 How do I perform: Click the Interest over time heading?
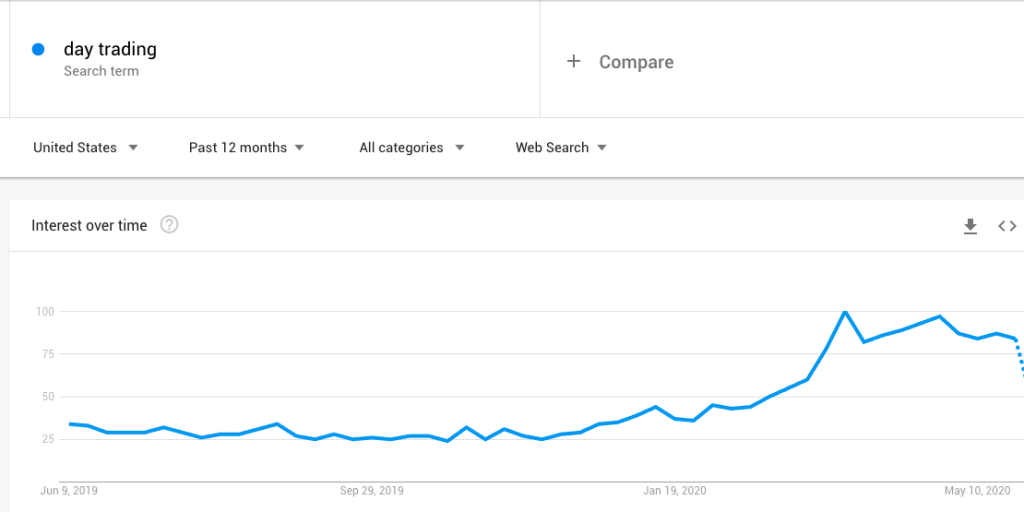click(89, 225)
